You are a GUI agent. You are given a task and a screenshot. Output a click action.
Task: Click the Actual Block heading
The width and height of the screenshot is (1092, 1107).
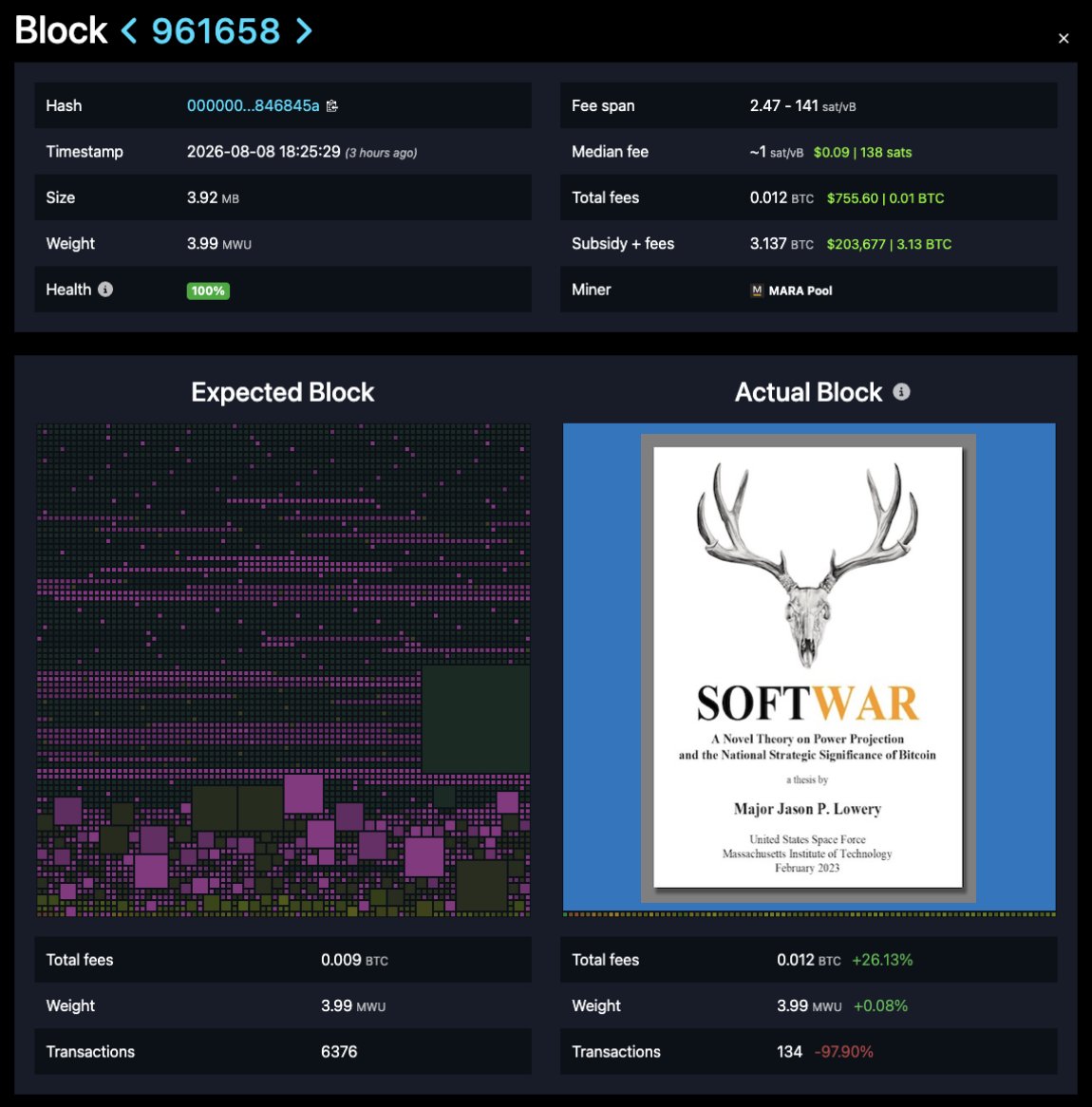[808, 392]
